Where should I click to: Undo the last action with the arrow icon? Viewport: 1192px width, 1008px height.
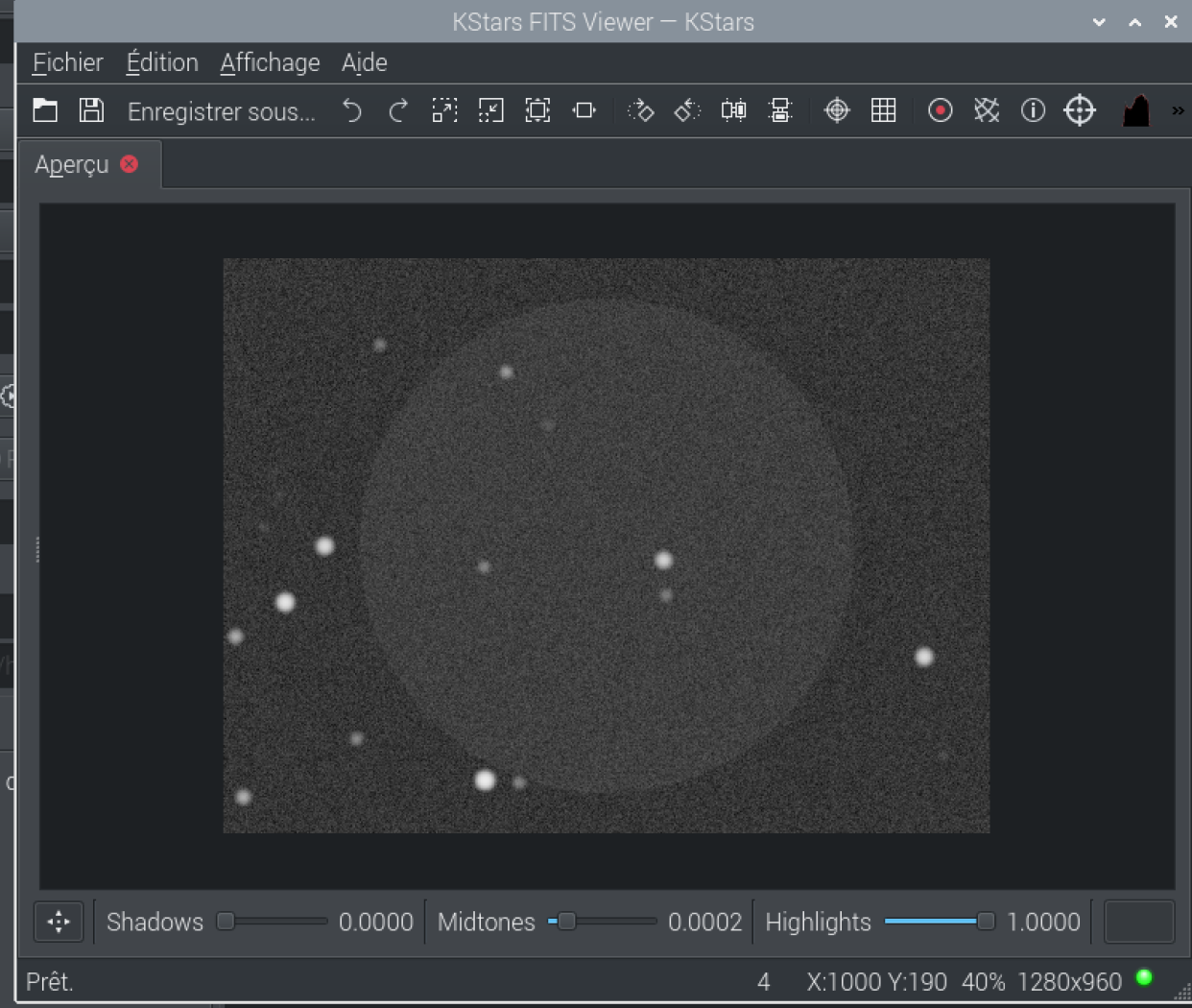click(352, 110)
